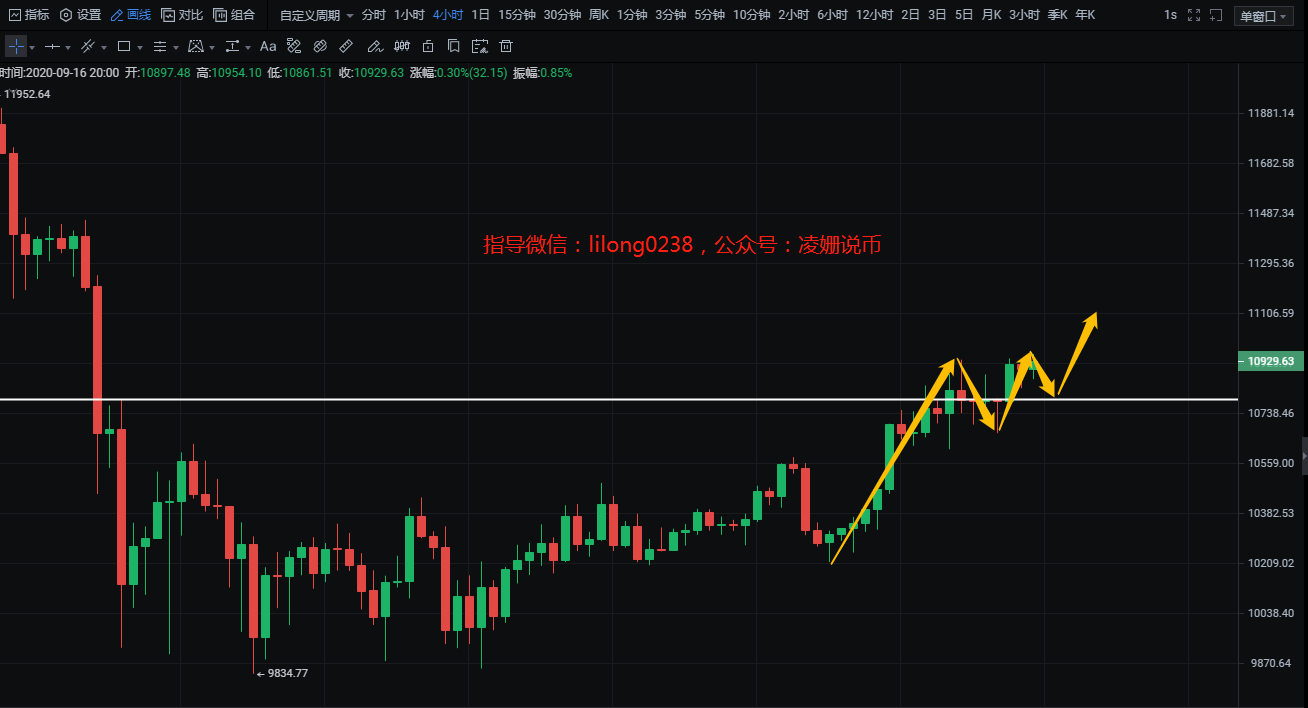Expand the 单窗口 window layout dropdown
1308x708 pixels.
point(1264,16)
